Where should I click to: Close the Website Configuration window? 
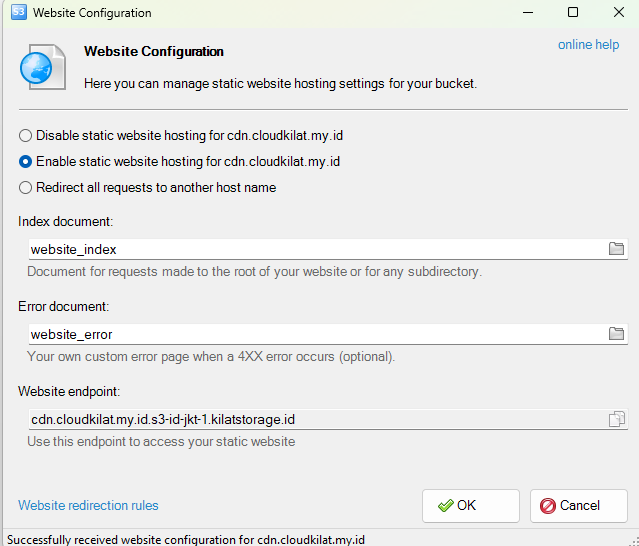click(619, 13)
